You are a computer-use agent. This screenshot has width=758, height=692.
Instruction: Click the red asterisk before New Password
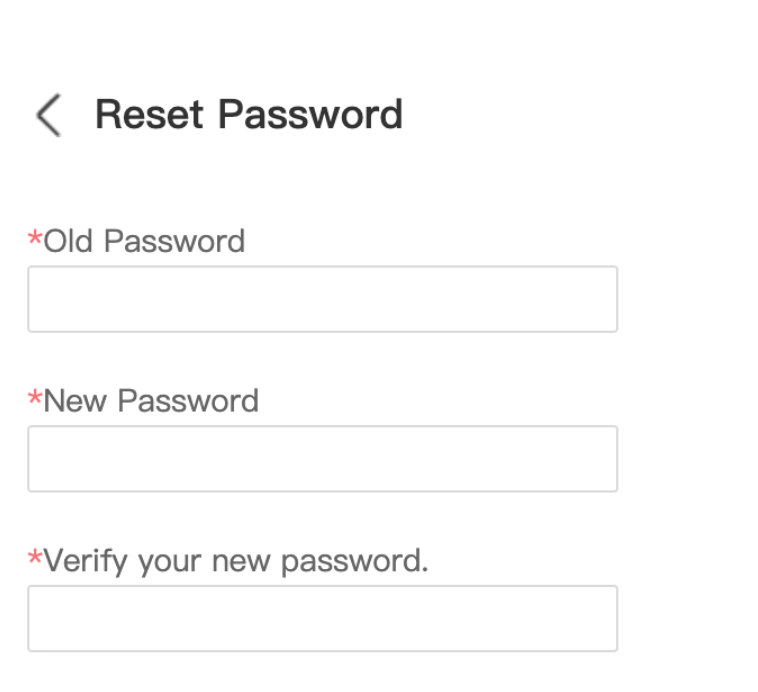pos(35,399)
